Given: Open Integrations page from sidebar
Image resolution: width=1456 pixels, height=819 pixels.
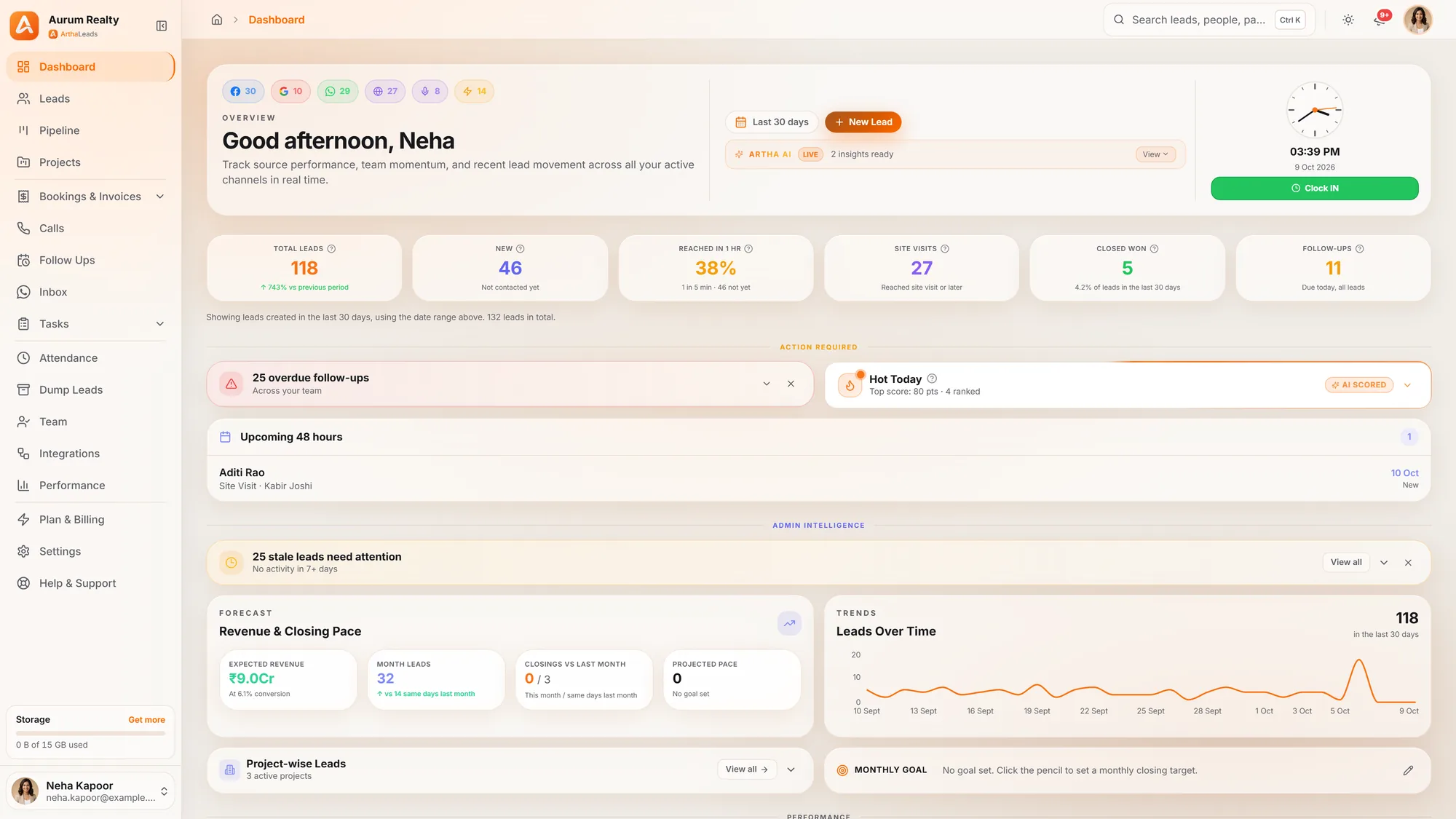Looking at the screenshot, I should pyautogui.click(x=90, y=454).
